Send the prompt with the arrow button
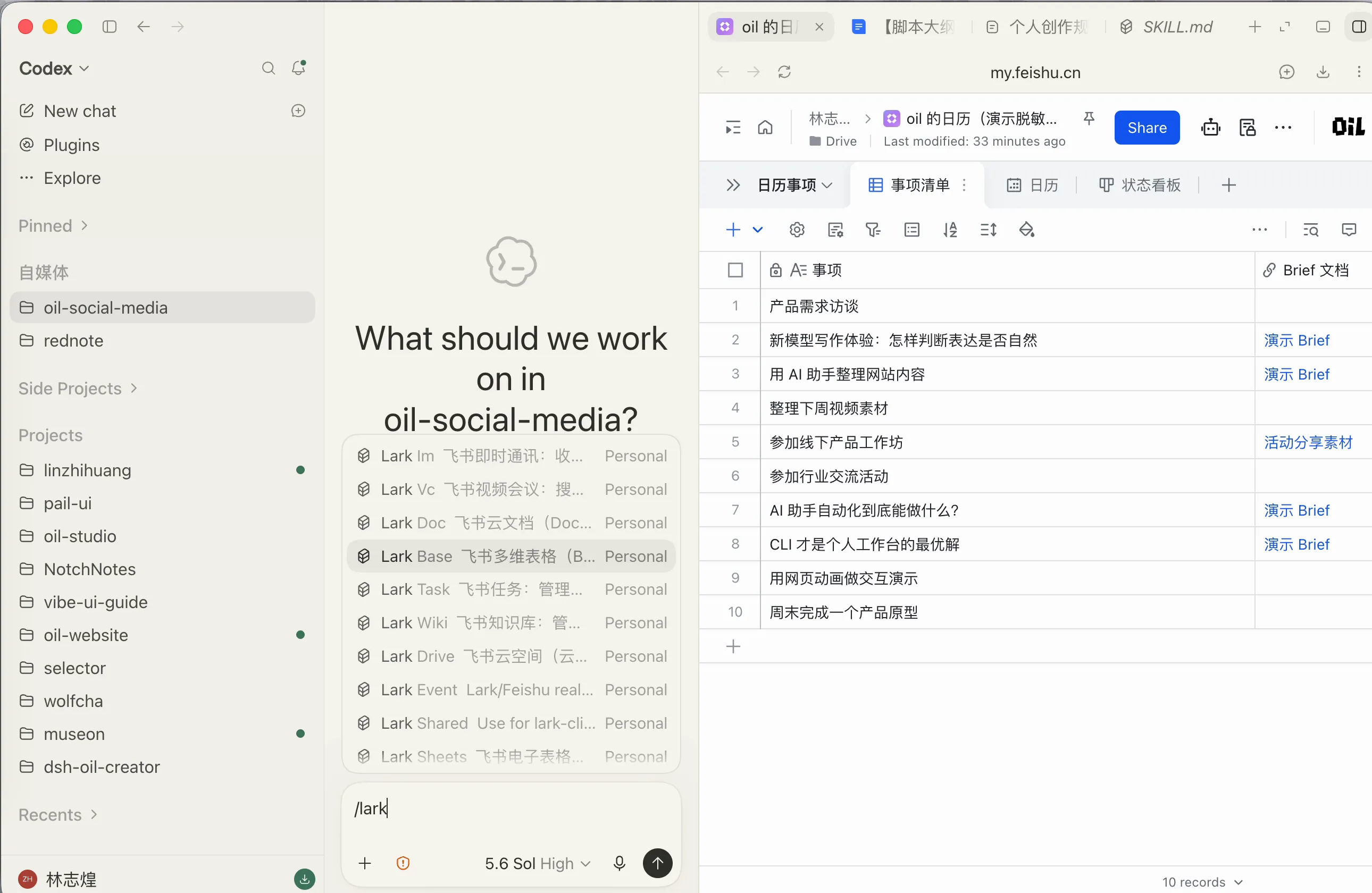The width and height of the screenshot is (1372, 893). pos(657,863)
